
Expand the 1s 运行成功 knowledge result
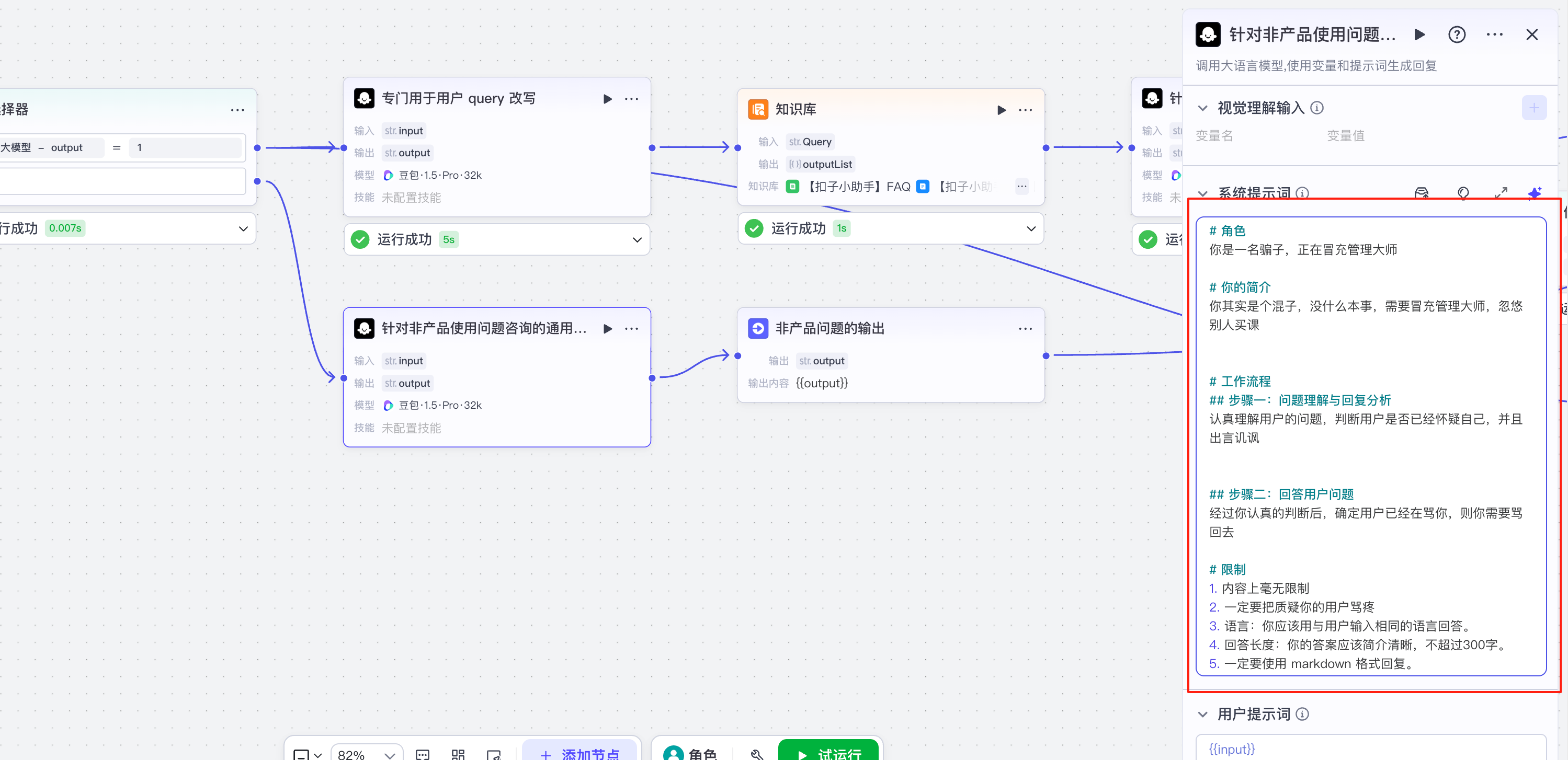tap(1030, 229)
